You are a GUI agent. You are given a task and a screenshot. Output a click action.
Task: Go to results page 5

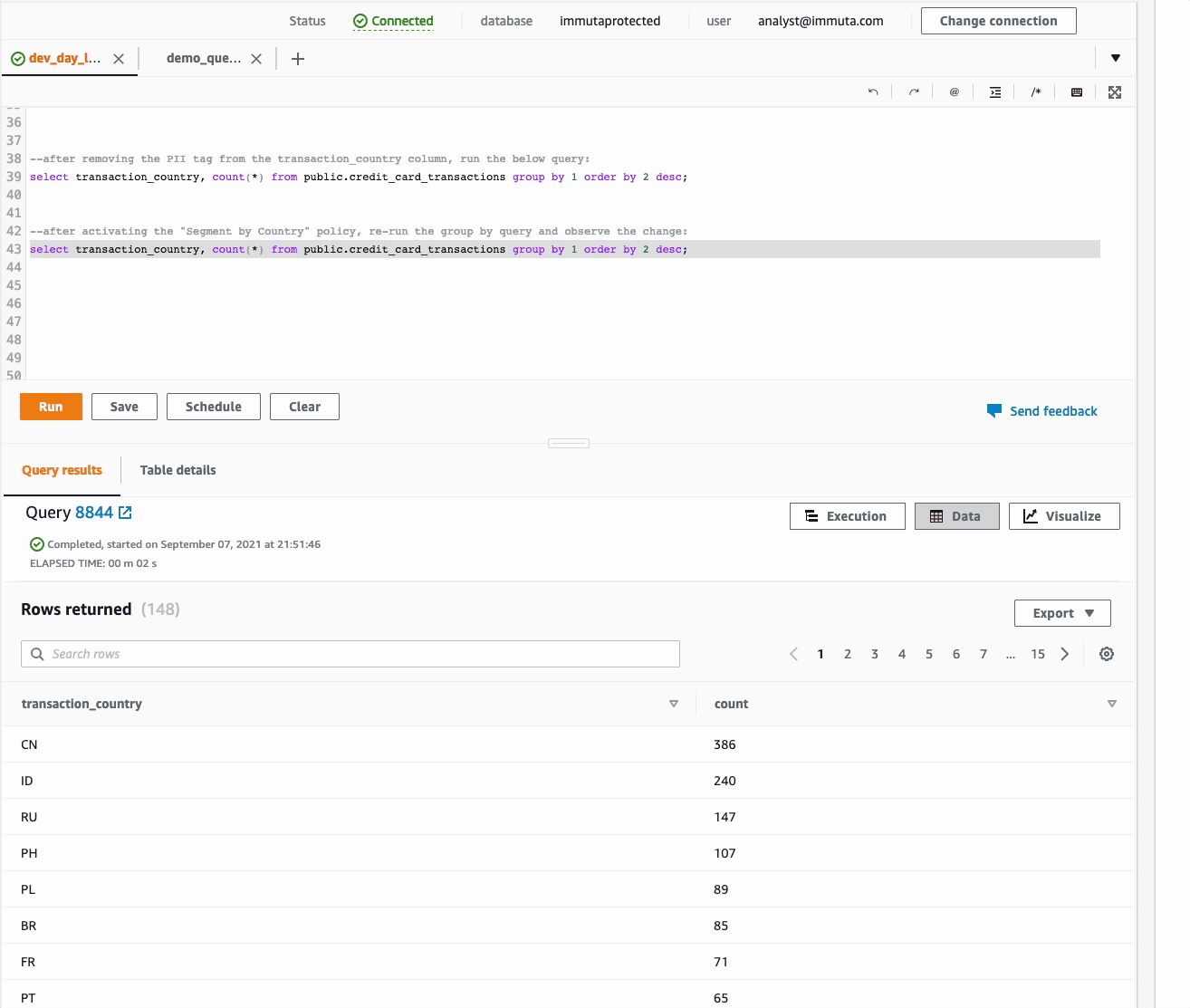point(929,654)
